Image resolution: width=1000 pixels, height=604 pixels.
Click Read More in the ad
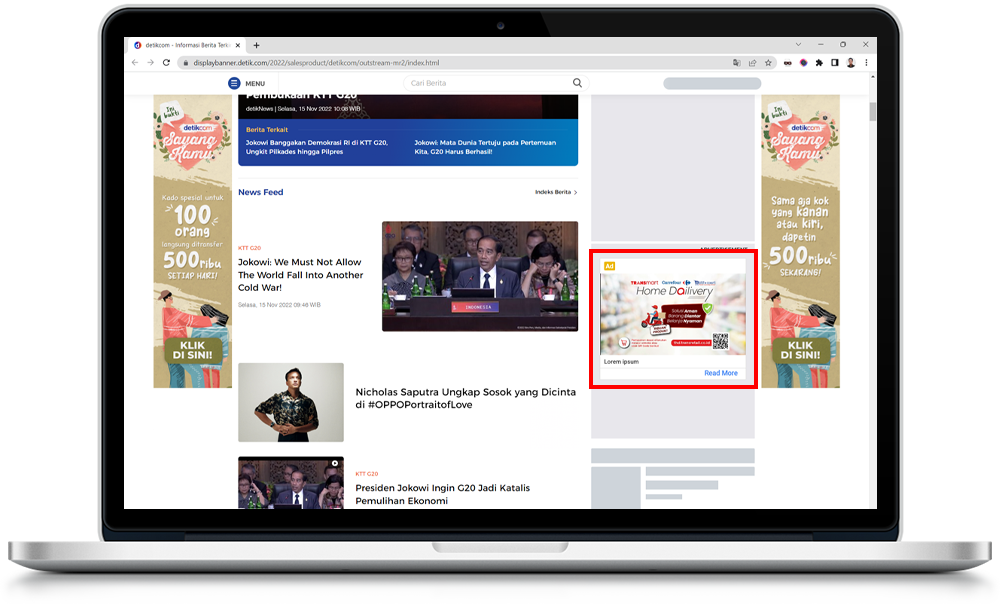point(720,373)
